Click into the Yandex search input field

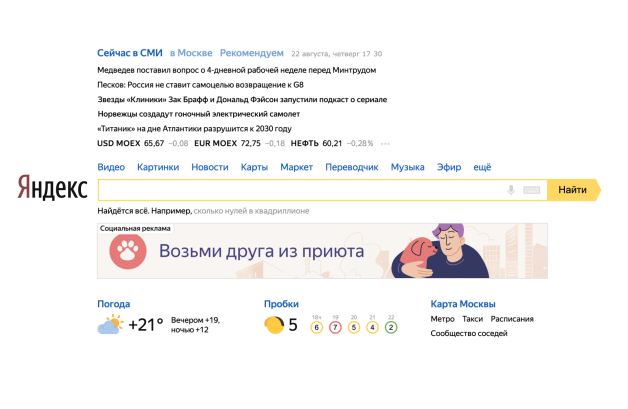pos(300,189)
